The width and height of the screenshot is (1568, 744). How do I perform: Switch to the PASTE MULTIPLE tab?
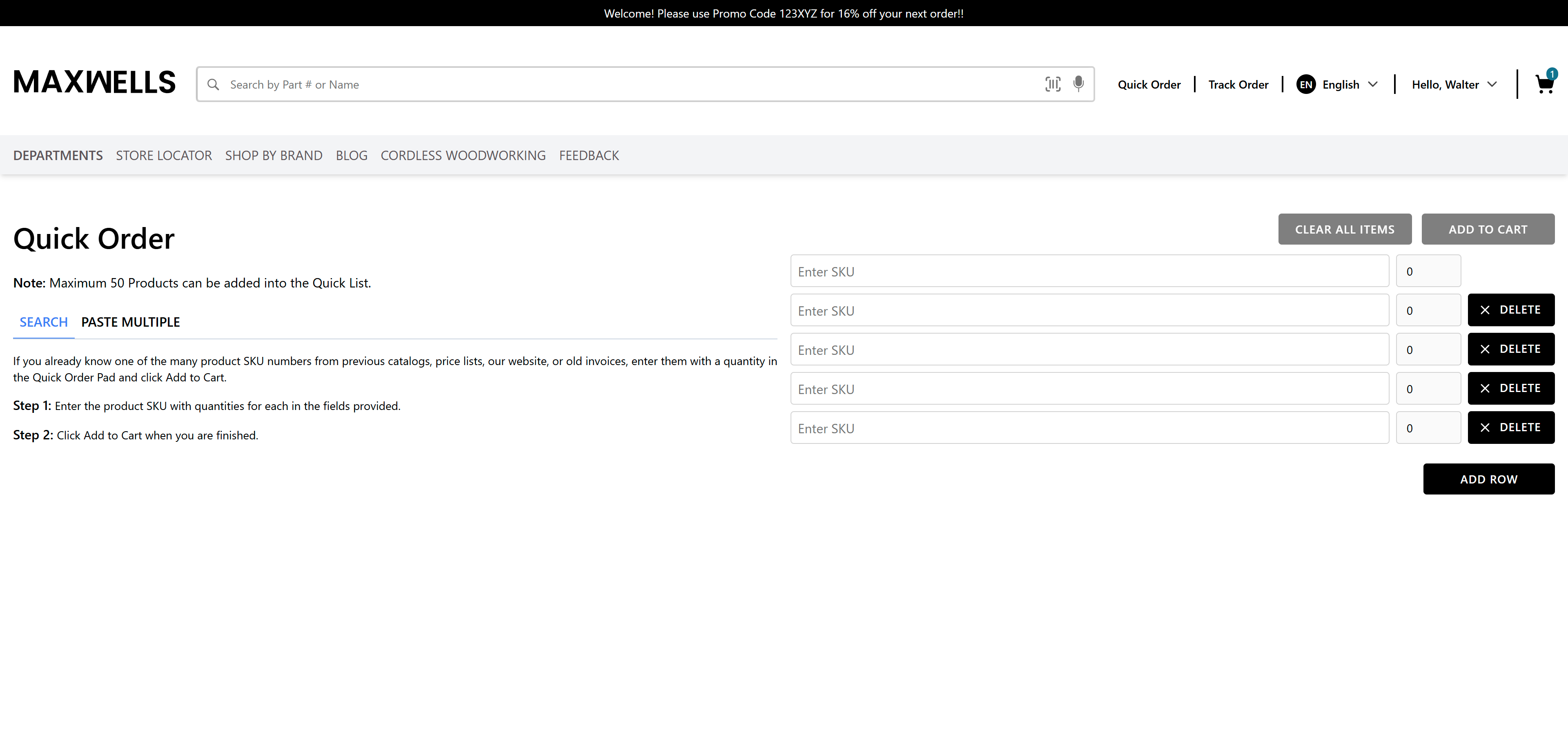point(130,322)
